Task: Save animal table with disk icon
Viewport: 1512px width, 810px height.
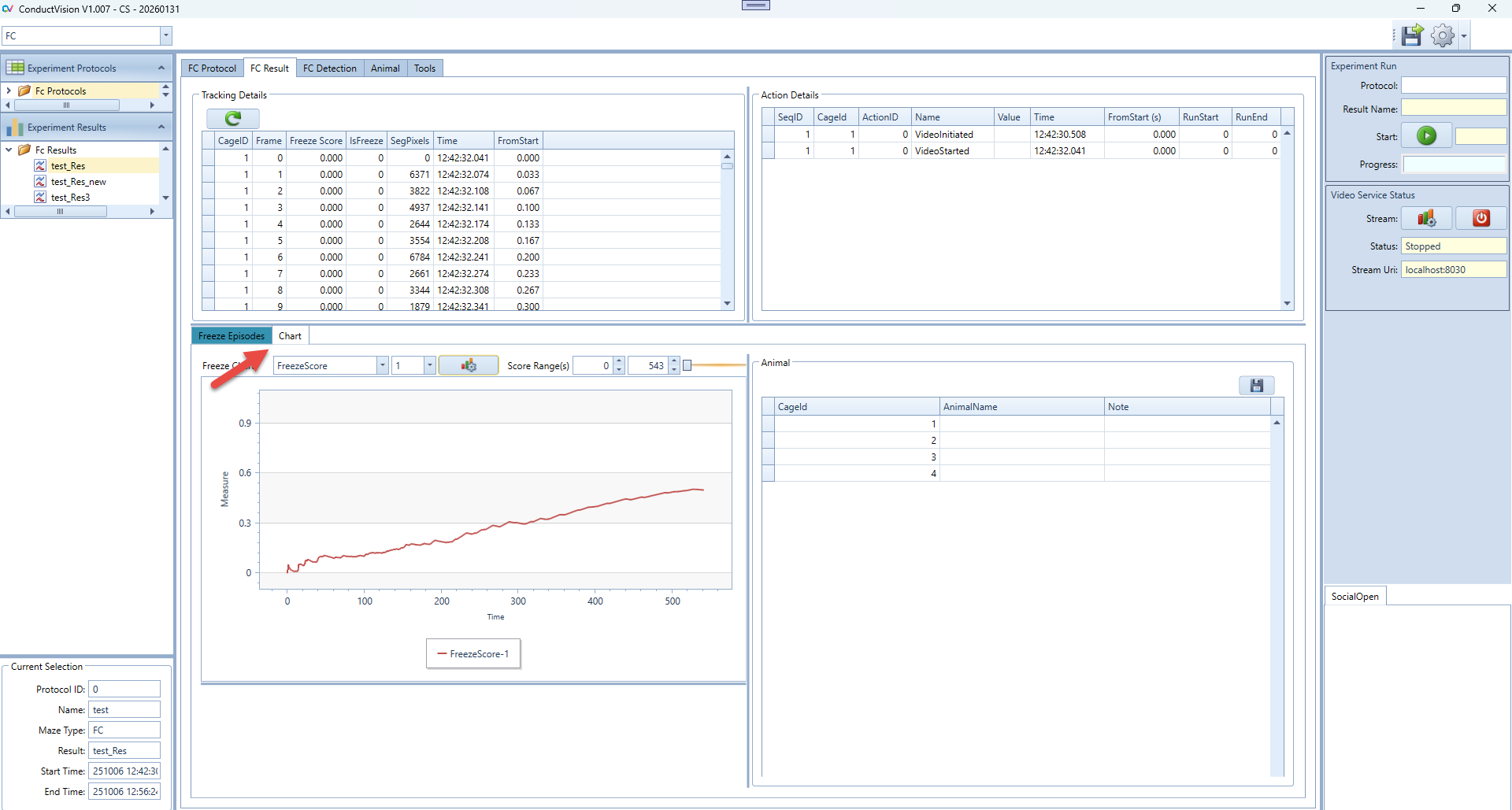Action: point(1256,386)
